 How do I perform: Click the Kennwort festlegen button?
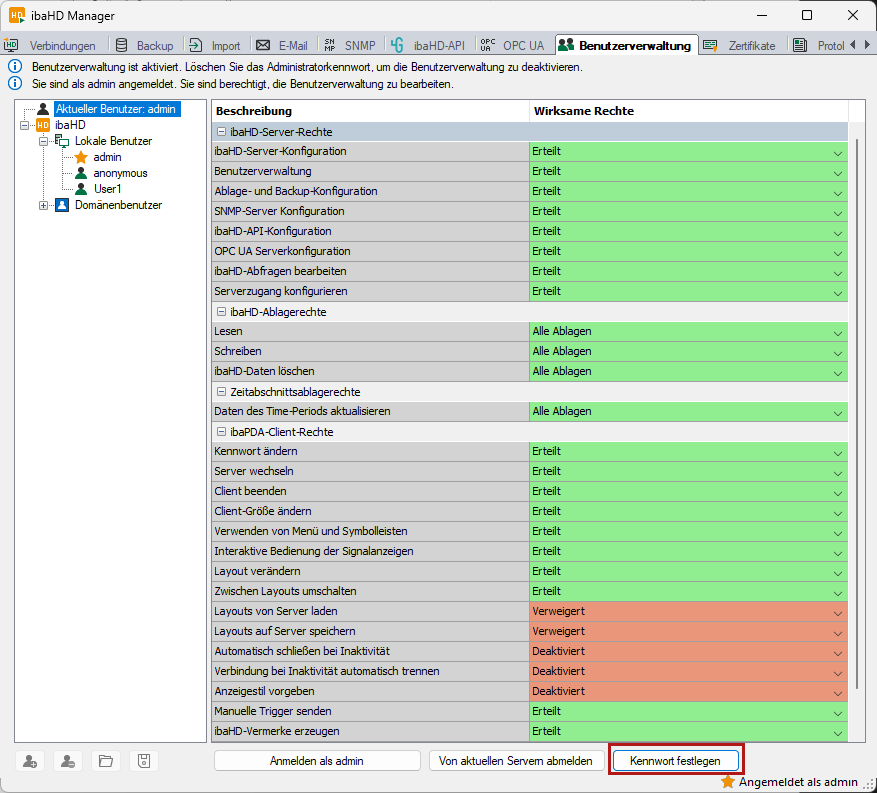point(675,761)
